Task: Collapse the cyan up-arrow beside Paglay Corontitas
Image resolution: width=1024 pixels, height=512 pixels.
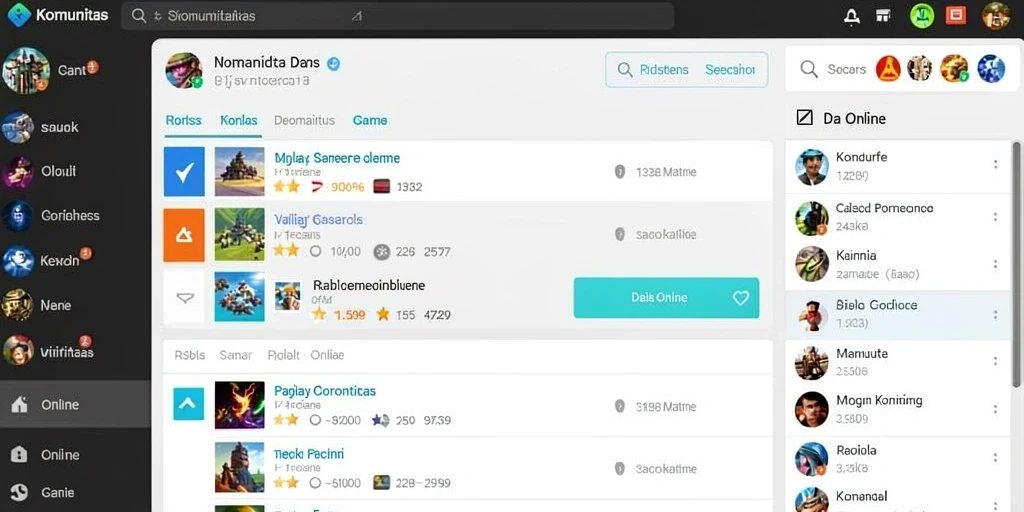Action: pos(188,404)
